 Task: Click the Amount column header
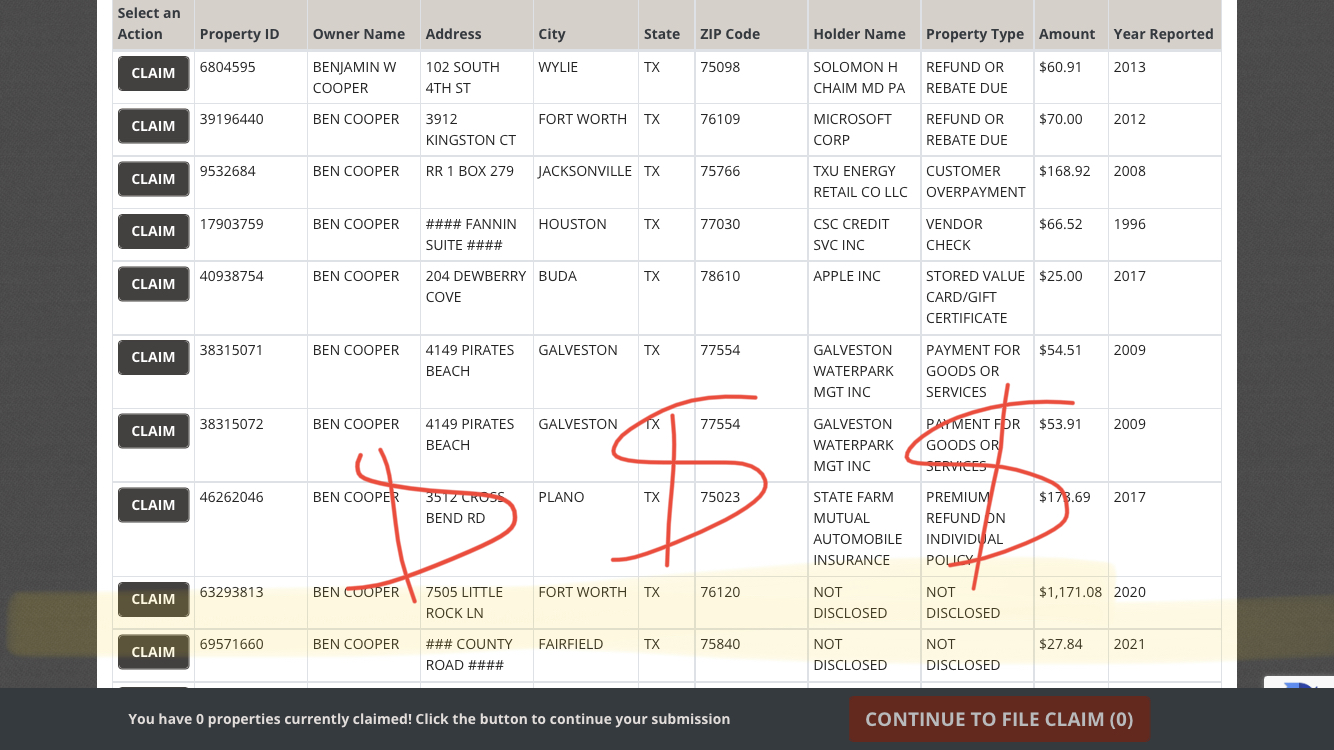click(1067, 34)
